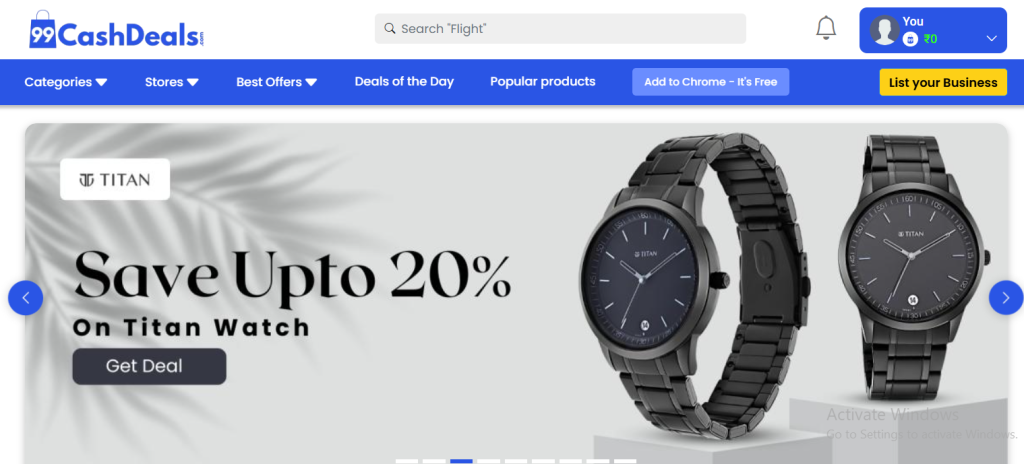Focus the Search "Flight" input field
This screenshot has width=1024, height=464.
(560, 29)
